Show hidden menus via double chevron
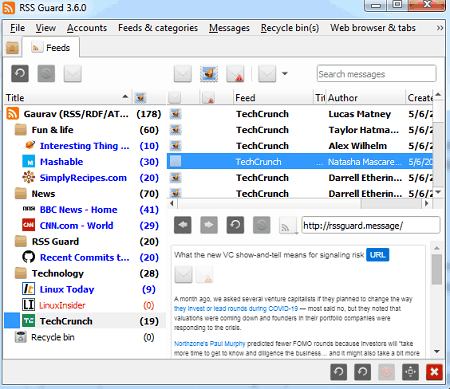This screenshot has width=450, height=389. [440, 28]
